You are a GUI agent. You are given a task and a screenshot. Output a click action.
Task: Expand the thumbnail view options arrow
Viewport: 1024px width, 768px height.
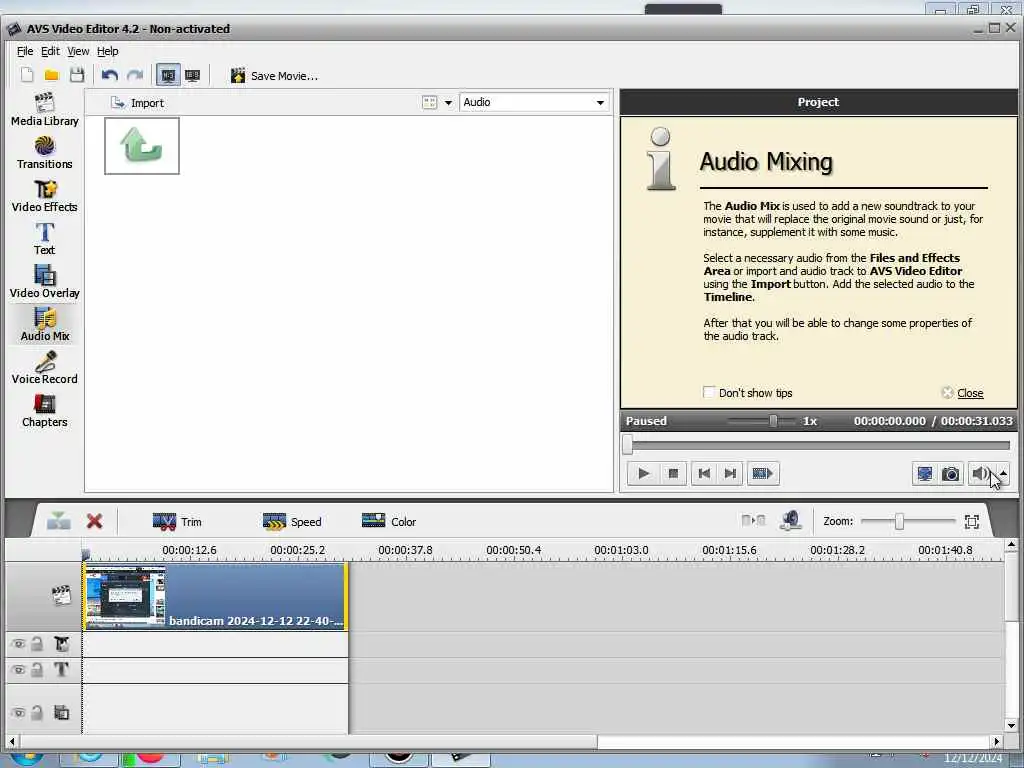(448, 103)
